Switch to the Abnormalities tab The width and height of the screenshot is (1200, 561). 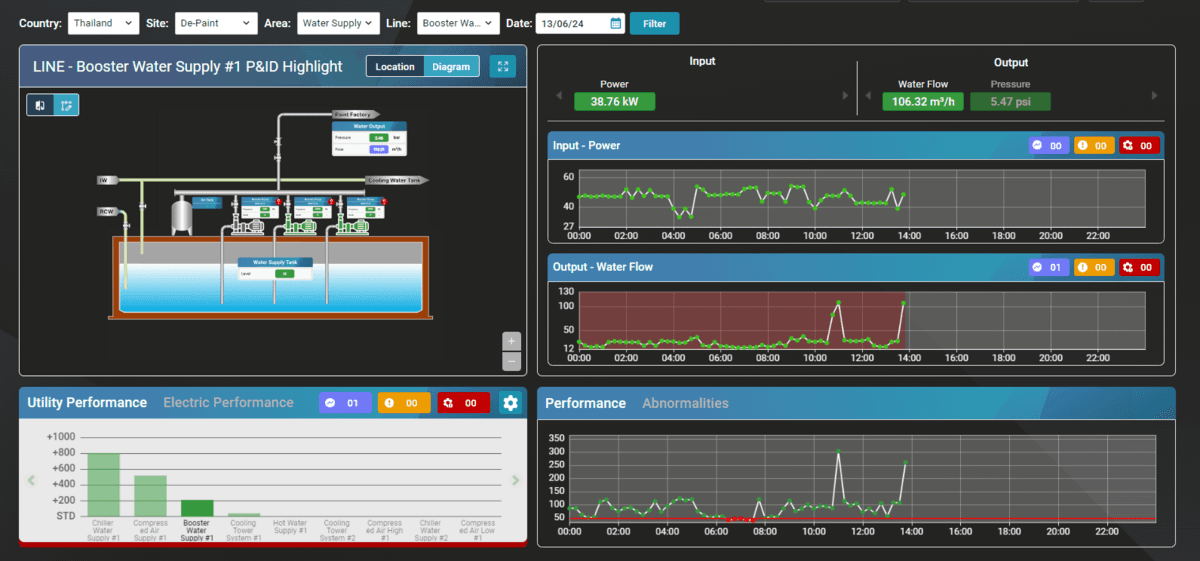coord(685,404)
